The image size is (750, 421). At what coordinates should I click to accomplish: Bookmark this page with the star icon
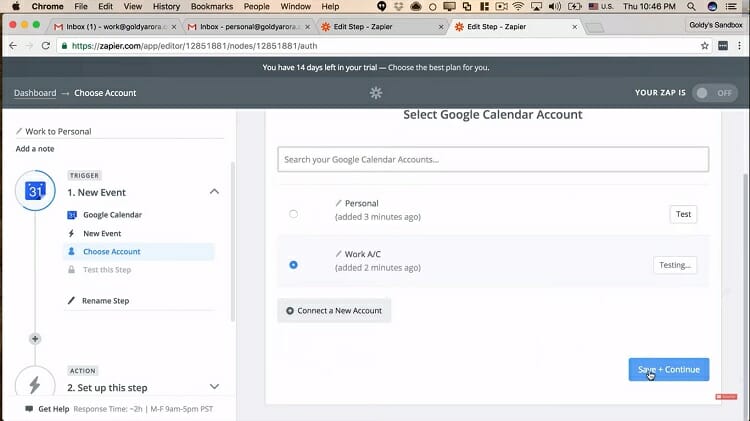pyautogui.click(x=705, y=45)
